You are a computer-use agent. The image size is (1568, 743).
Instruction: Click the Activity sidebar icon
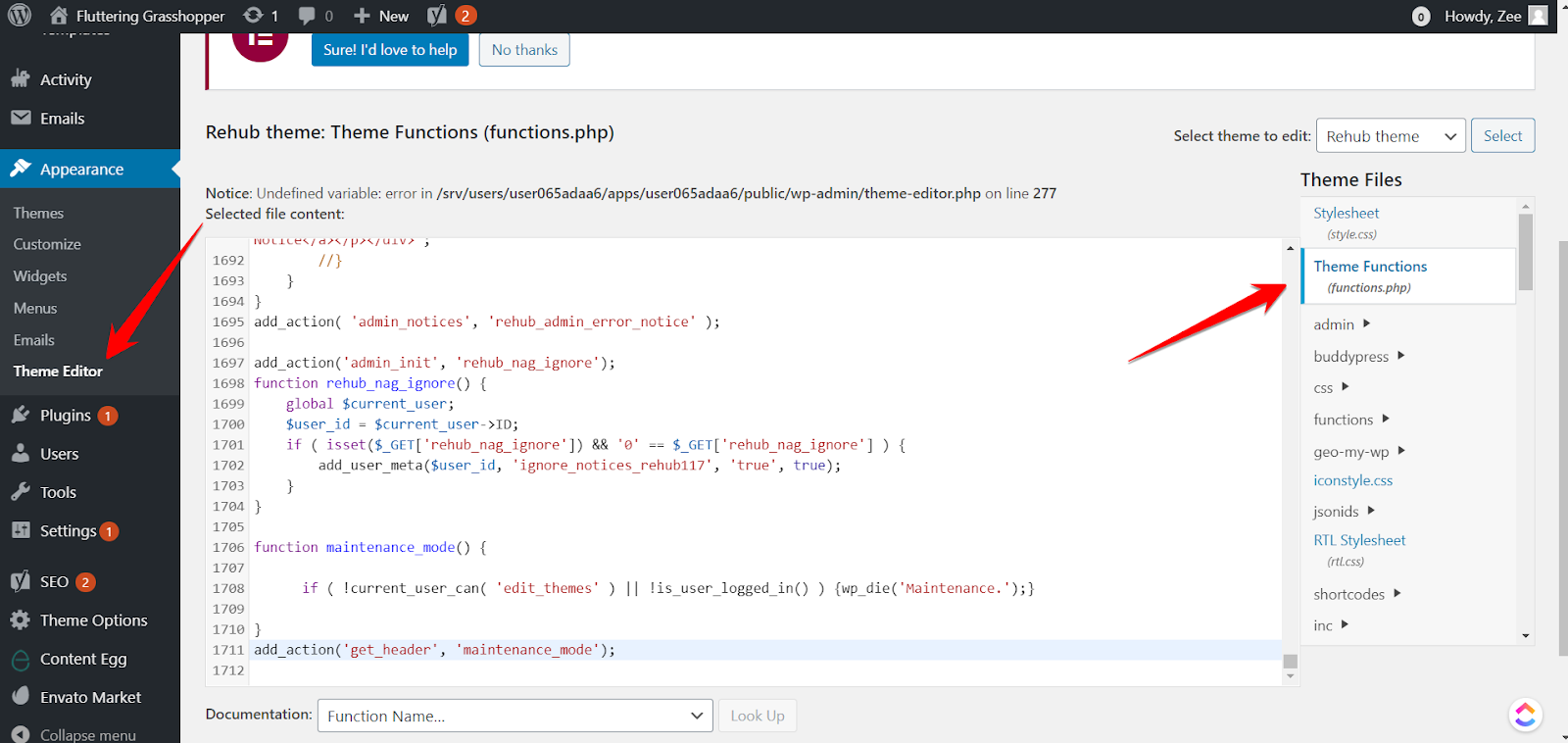point(21,79)
